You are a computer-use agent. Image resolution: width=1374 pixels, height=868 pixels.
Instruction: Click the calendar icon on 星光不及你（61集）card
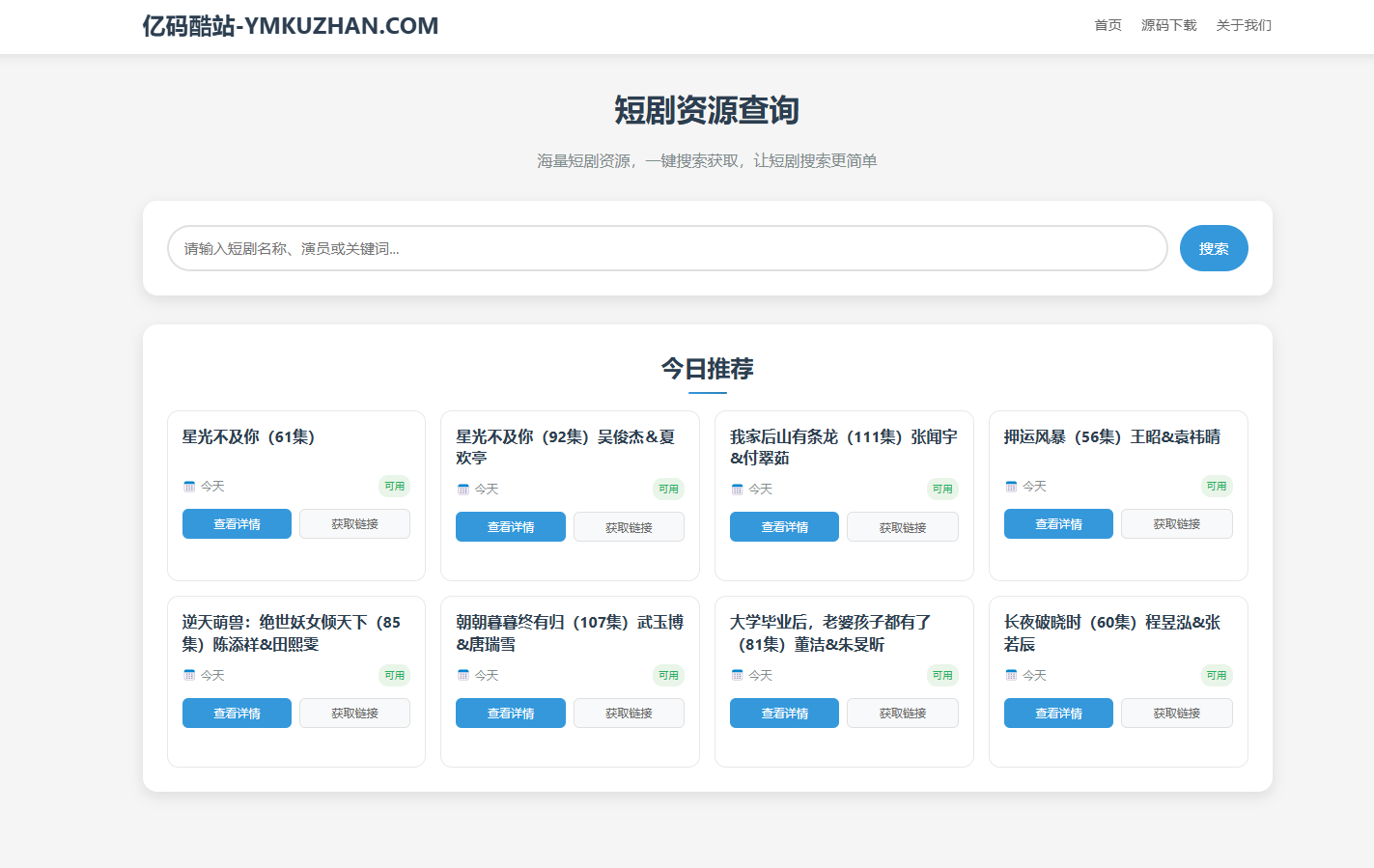189,486
